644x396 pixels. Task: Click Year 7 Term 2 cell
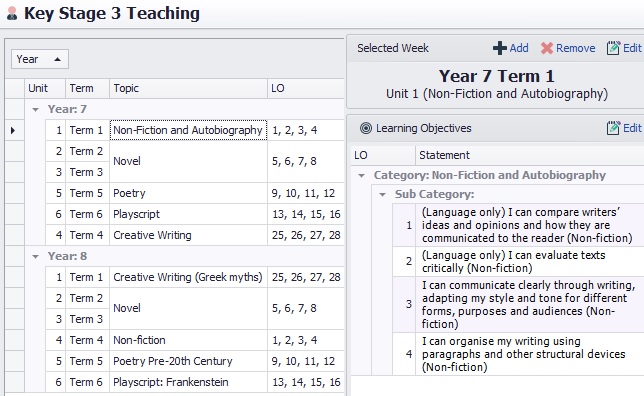[x=87, y=151]
